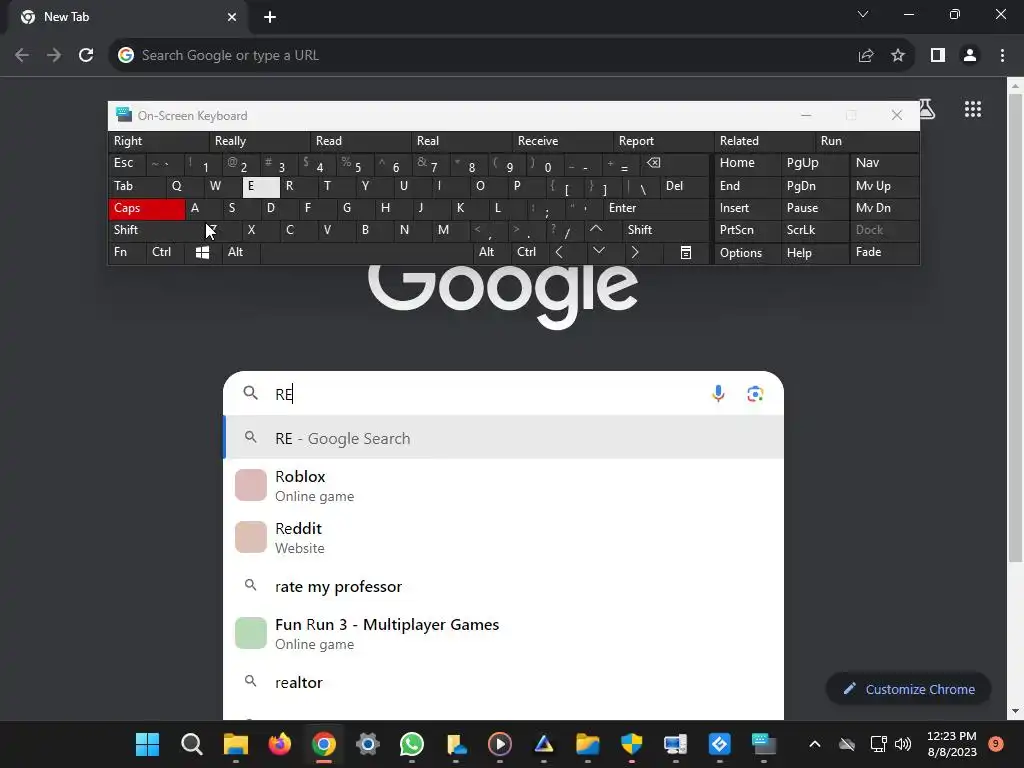Image resolution: width=1024 pixels, height=768 pixels.
Task: Click the down arrow key on On-Screen Keyboard
Action: (598, 252)
